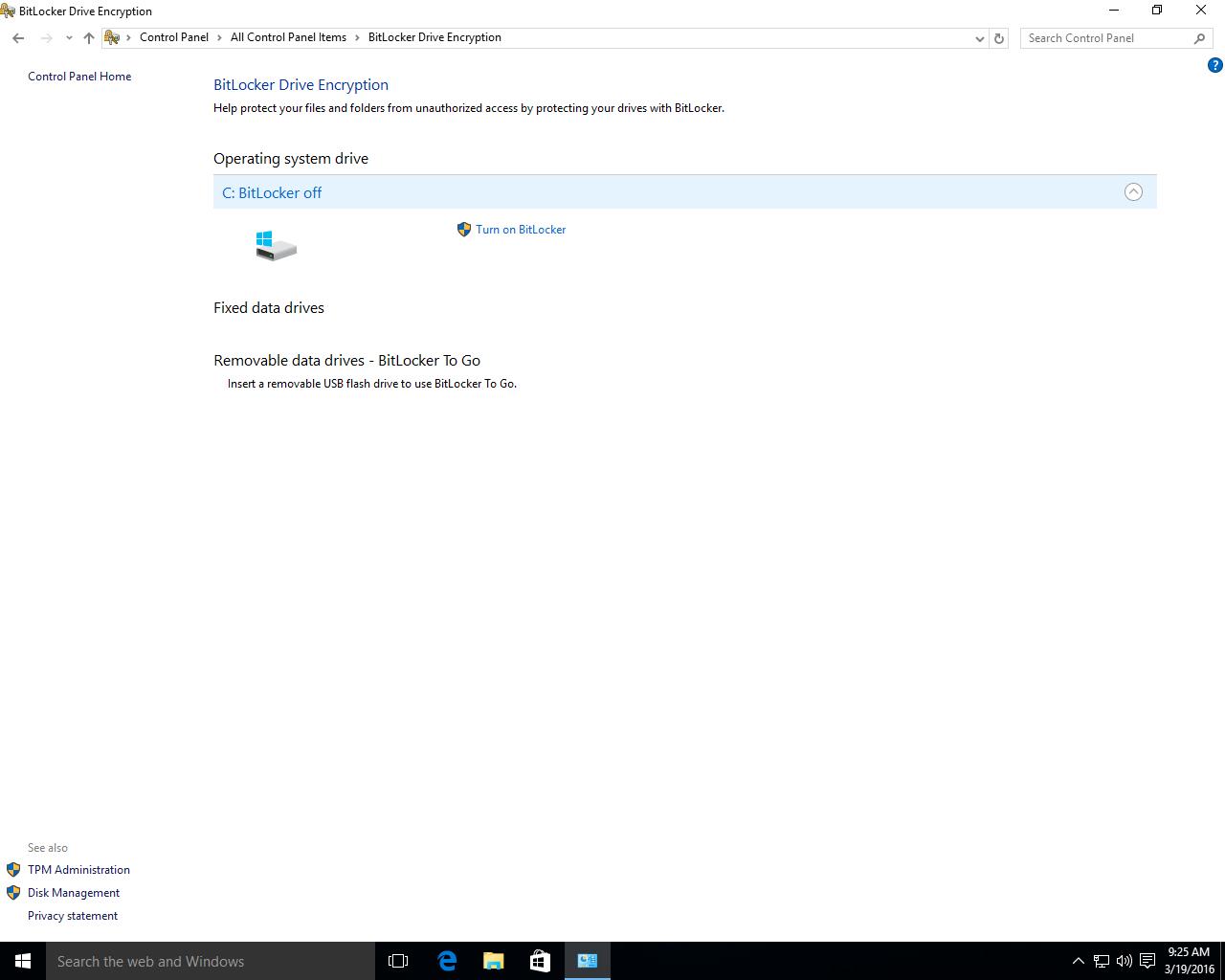Open Control Panel Home
This screenshot has height=980, width=1225.
[79, 77]
